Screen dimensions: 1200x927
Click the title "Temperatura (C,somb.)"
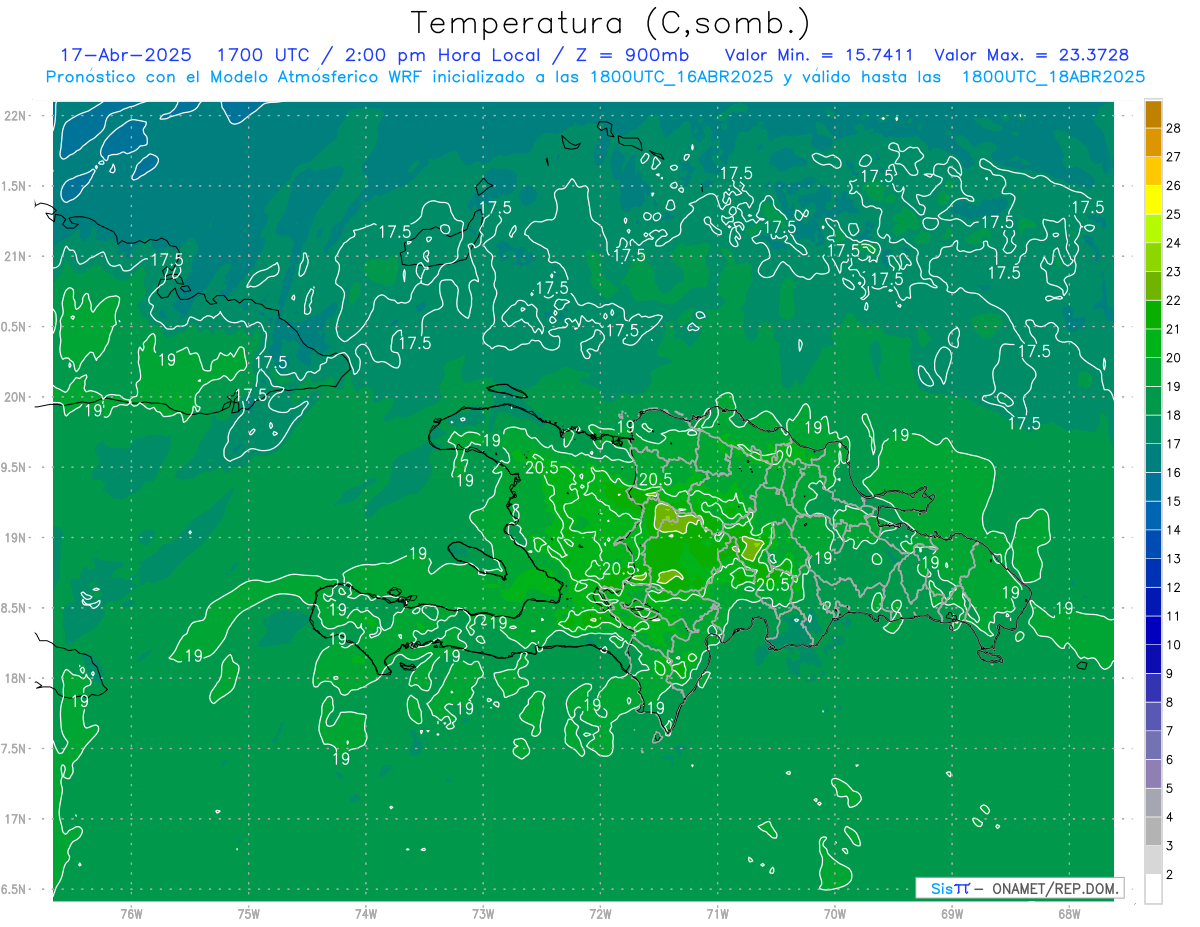pos(610,23)
